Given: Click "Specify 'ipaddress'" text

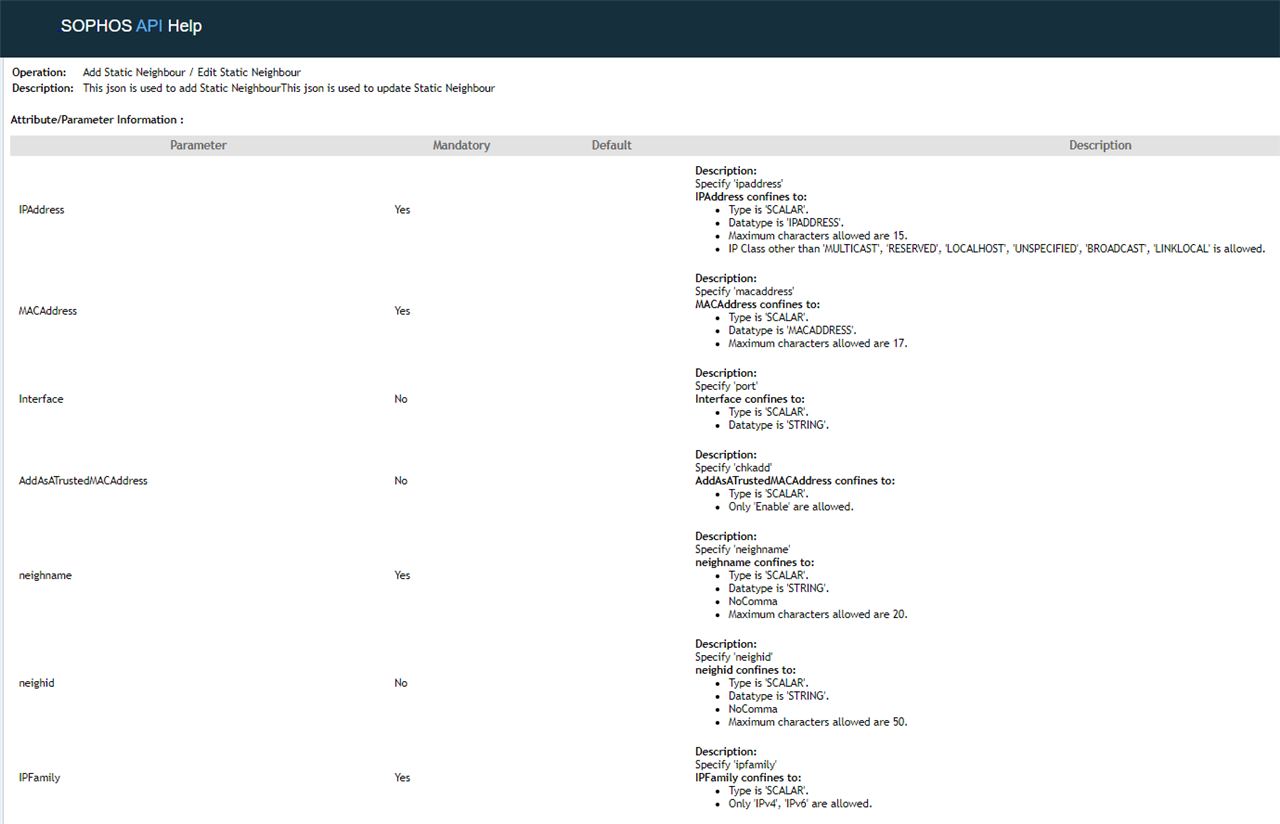Looking at the screenshot, I should pyautogui.click(x=739, y=184).
